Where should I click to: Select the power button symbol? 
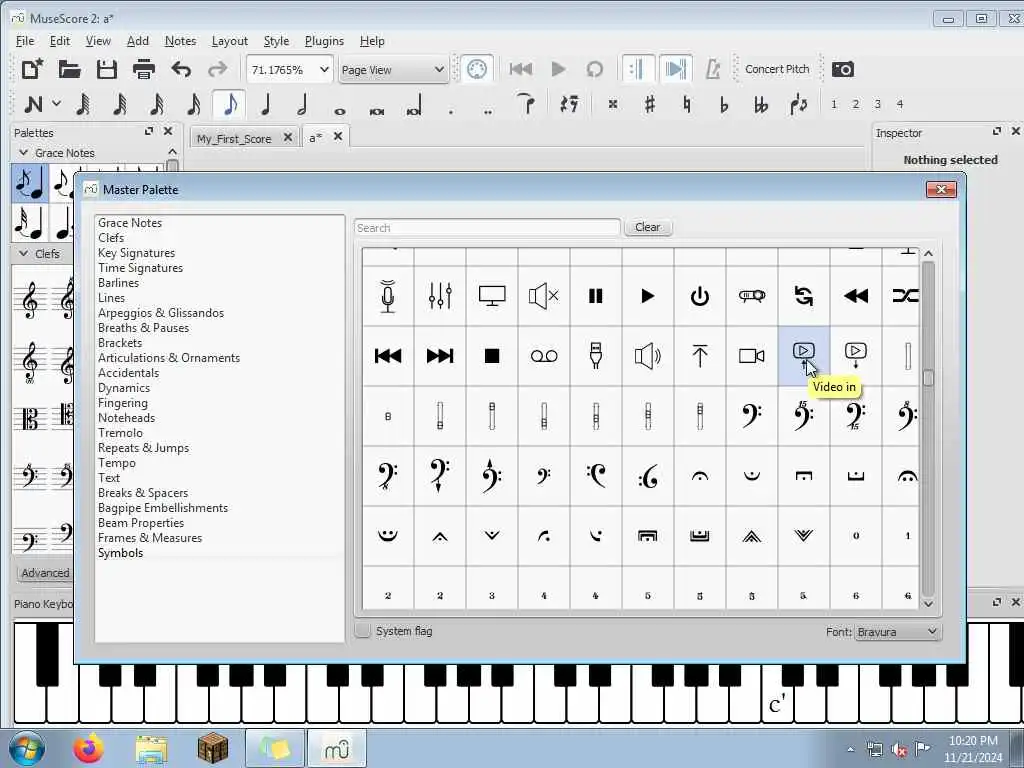pos(699,296)
